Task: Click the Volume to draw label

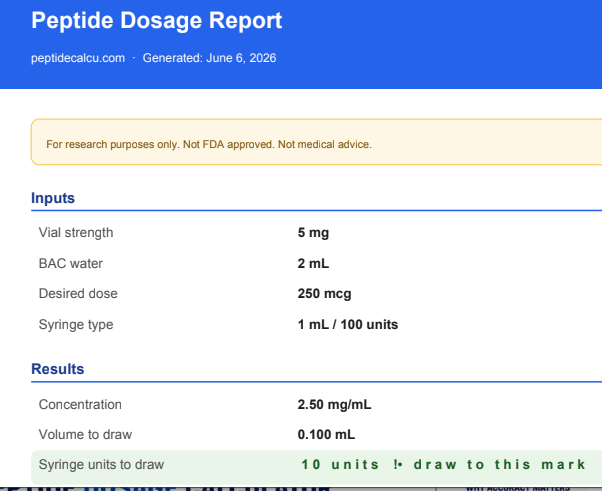Action: 85,435
